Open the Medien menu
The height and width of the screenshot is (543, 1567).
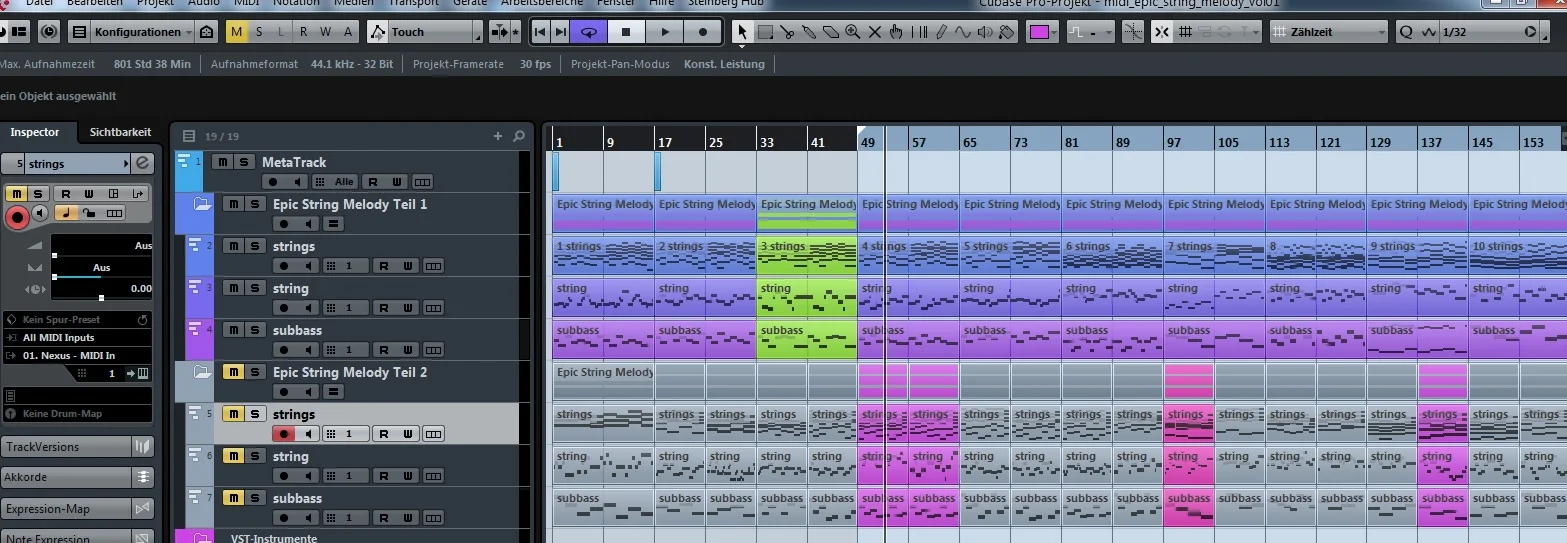[353, 3]
